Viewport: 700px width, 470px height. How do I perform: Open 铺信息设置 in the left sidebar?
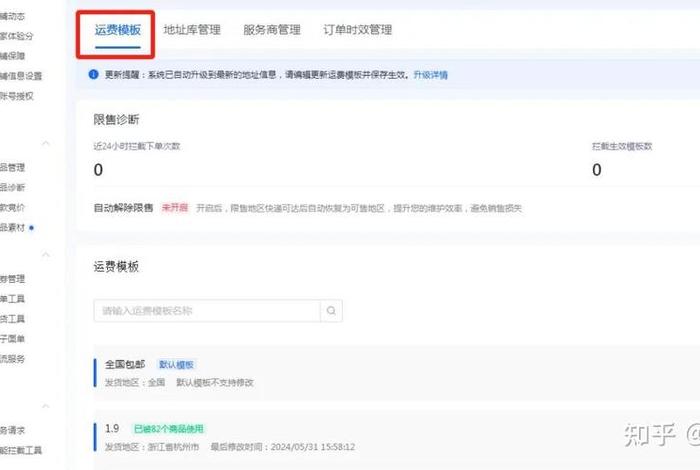pos(21,75)
